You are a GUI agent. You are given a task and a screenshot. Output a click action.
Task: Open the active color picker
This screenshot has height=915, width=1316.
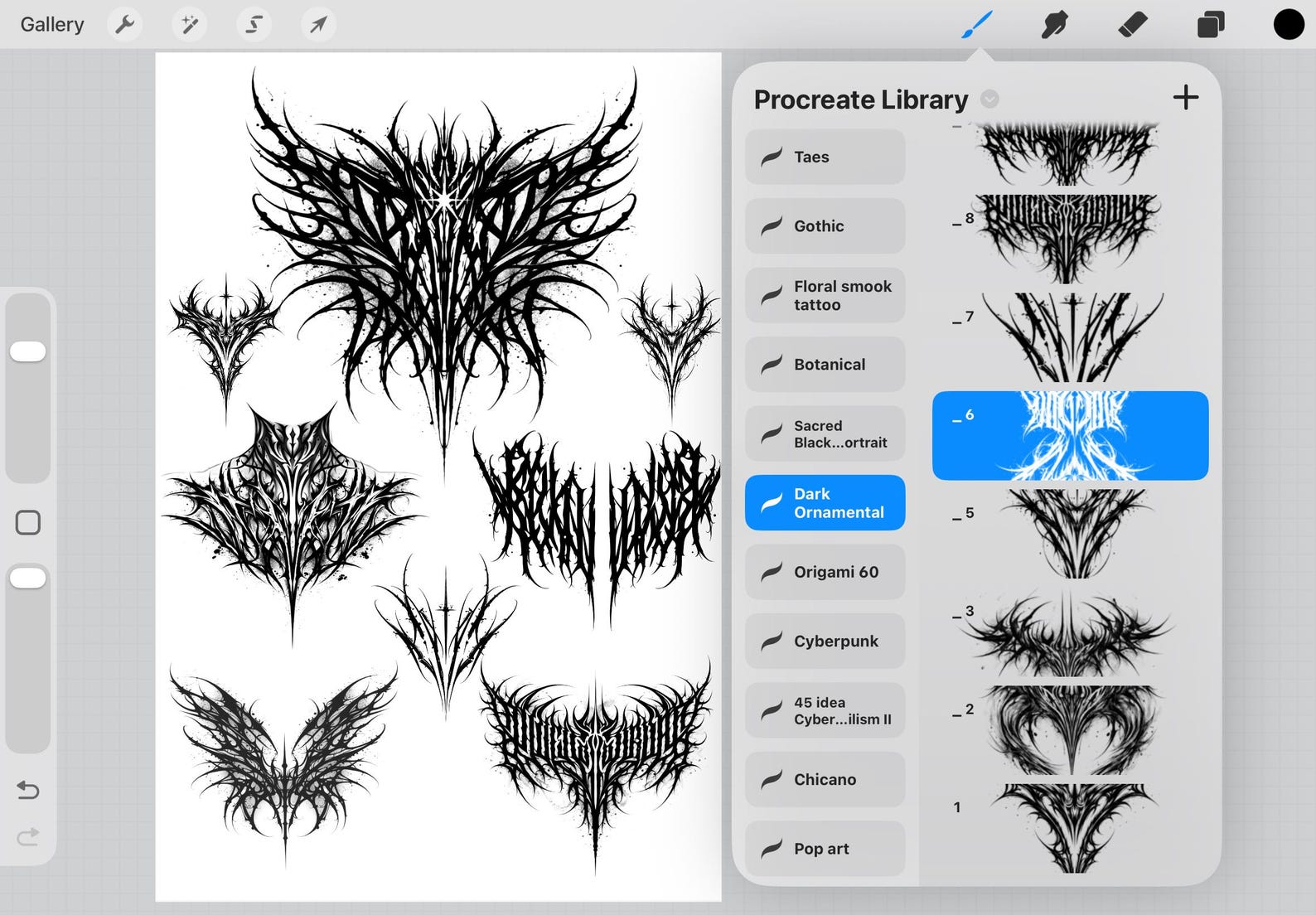tap(1289, 25)
